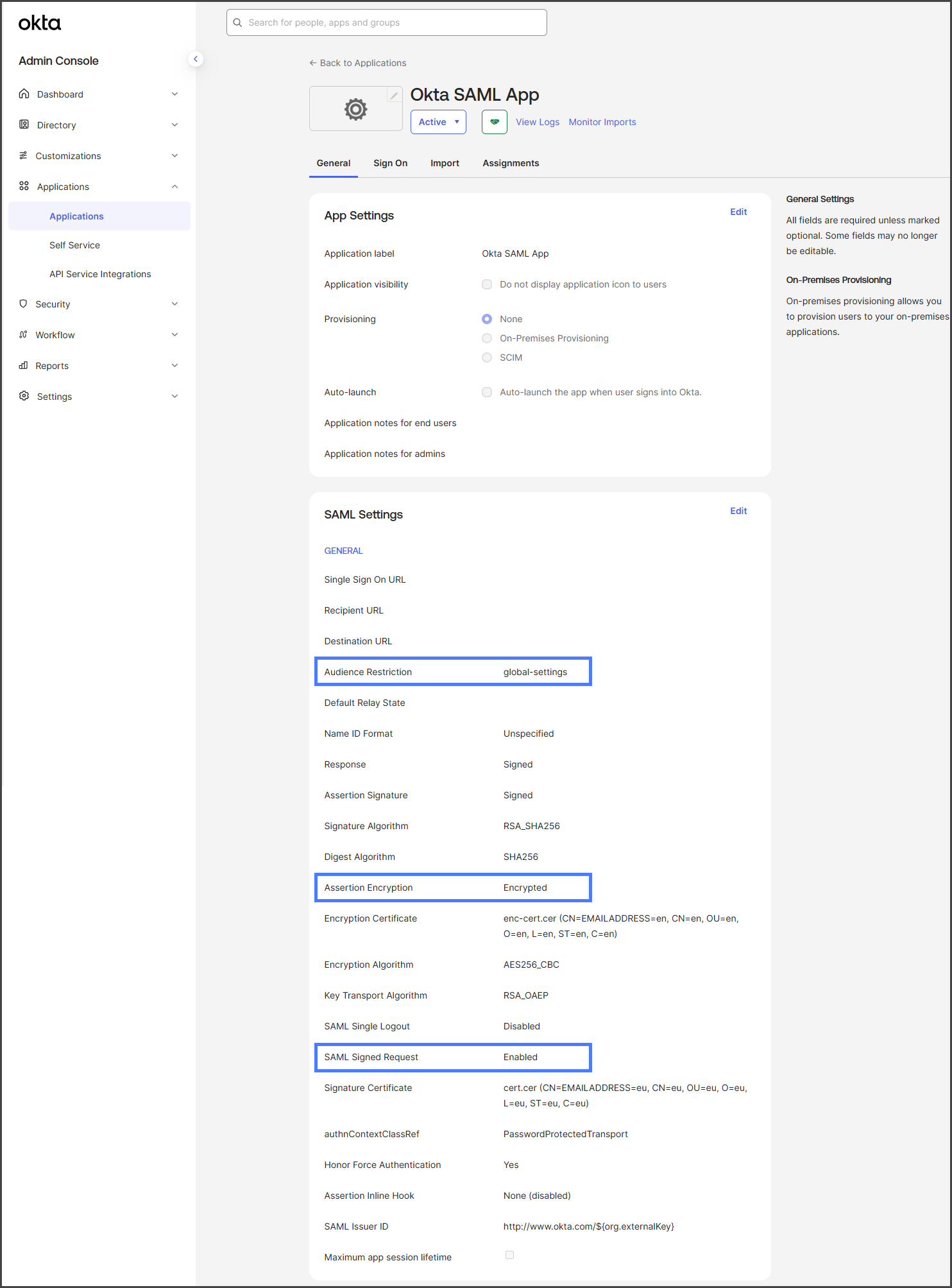Click Edit in SAML Settings

(x=738, y=511)
